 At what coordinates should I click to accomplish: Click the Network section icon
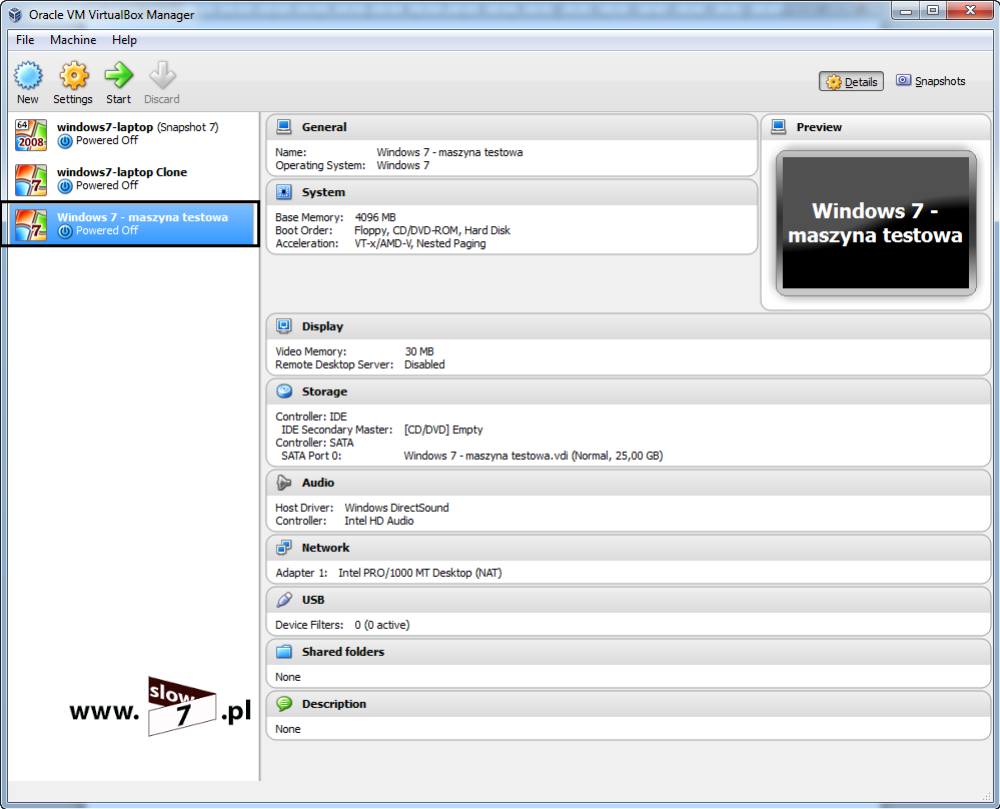[284, 548]
